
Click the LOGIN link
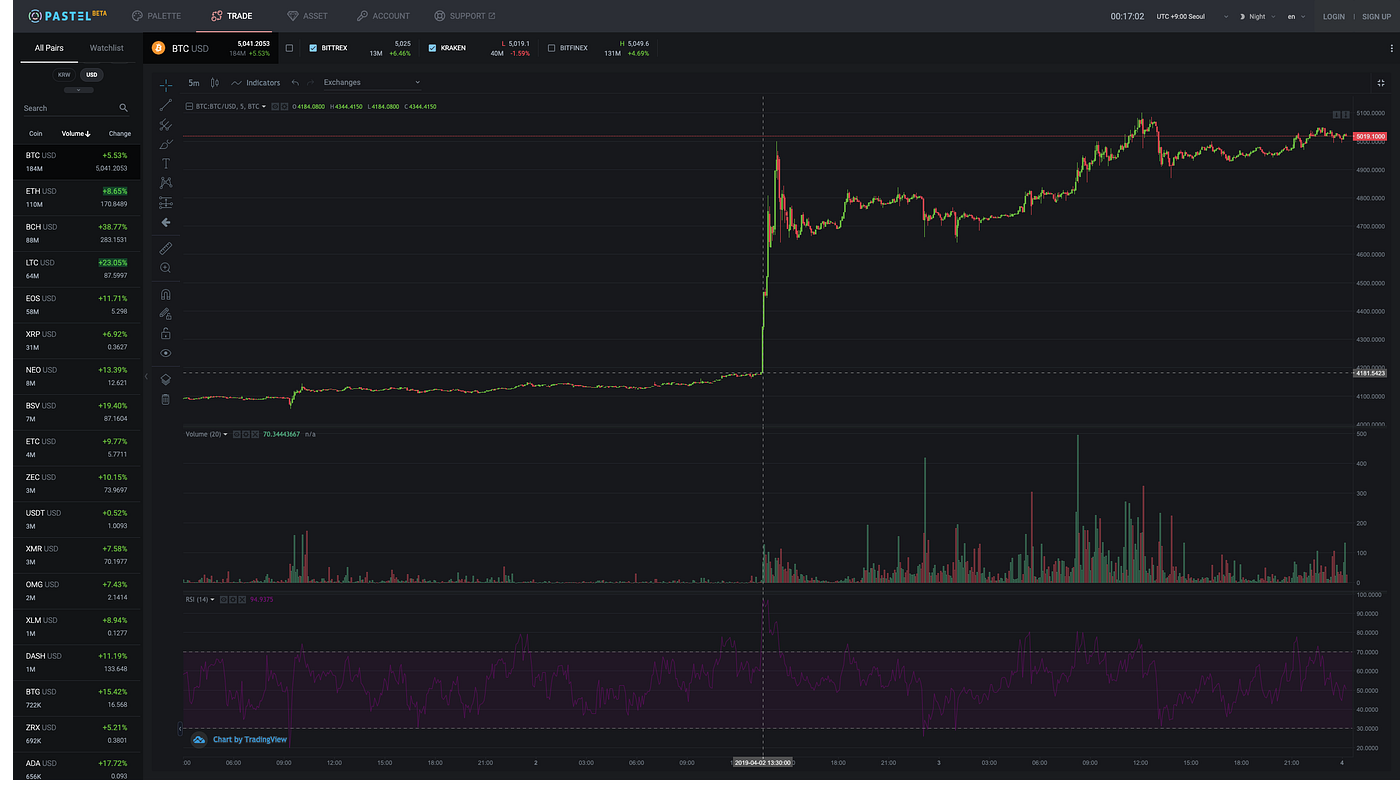tap(1334, 16)
